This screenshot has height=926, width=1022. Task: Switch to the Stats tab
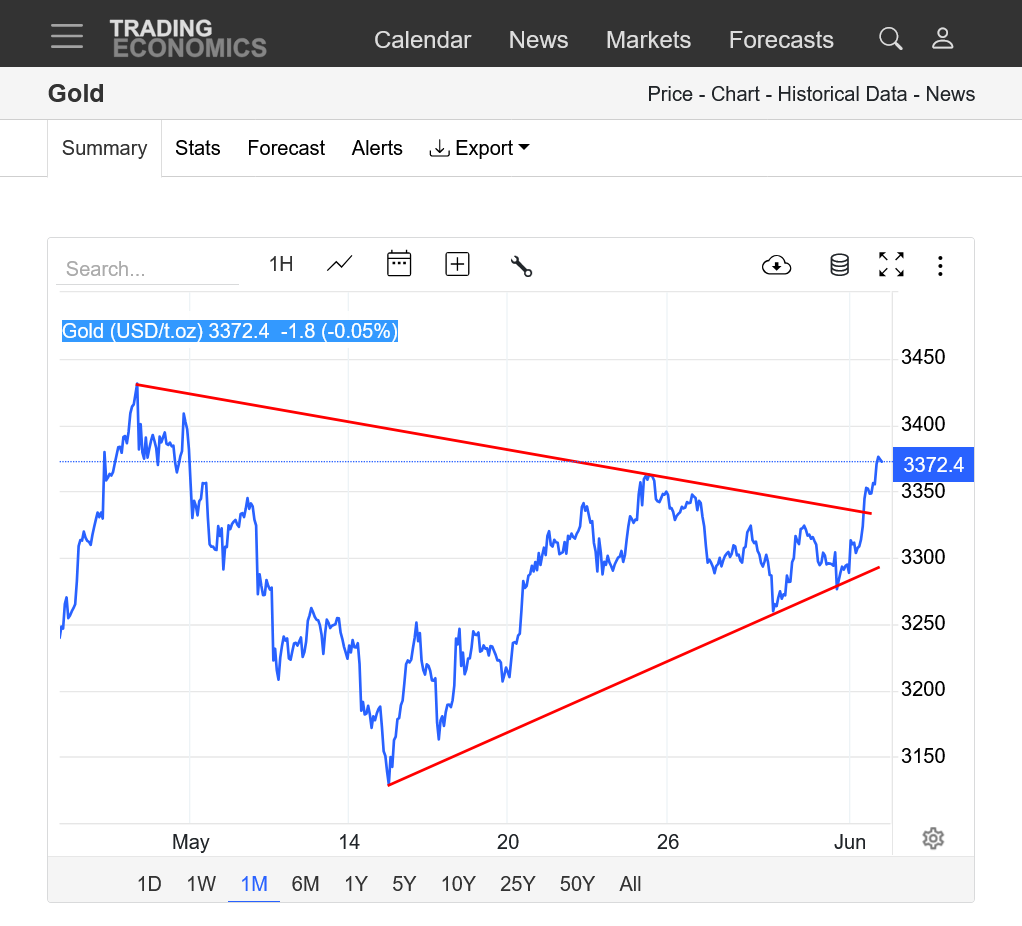pos(197,148)
